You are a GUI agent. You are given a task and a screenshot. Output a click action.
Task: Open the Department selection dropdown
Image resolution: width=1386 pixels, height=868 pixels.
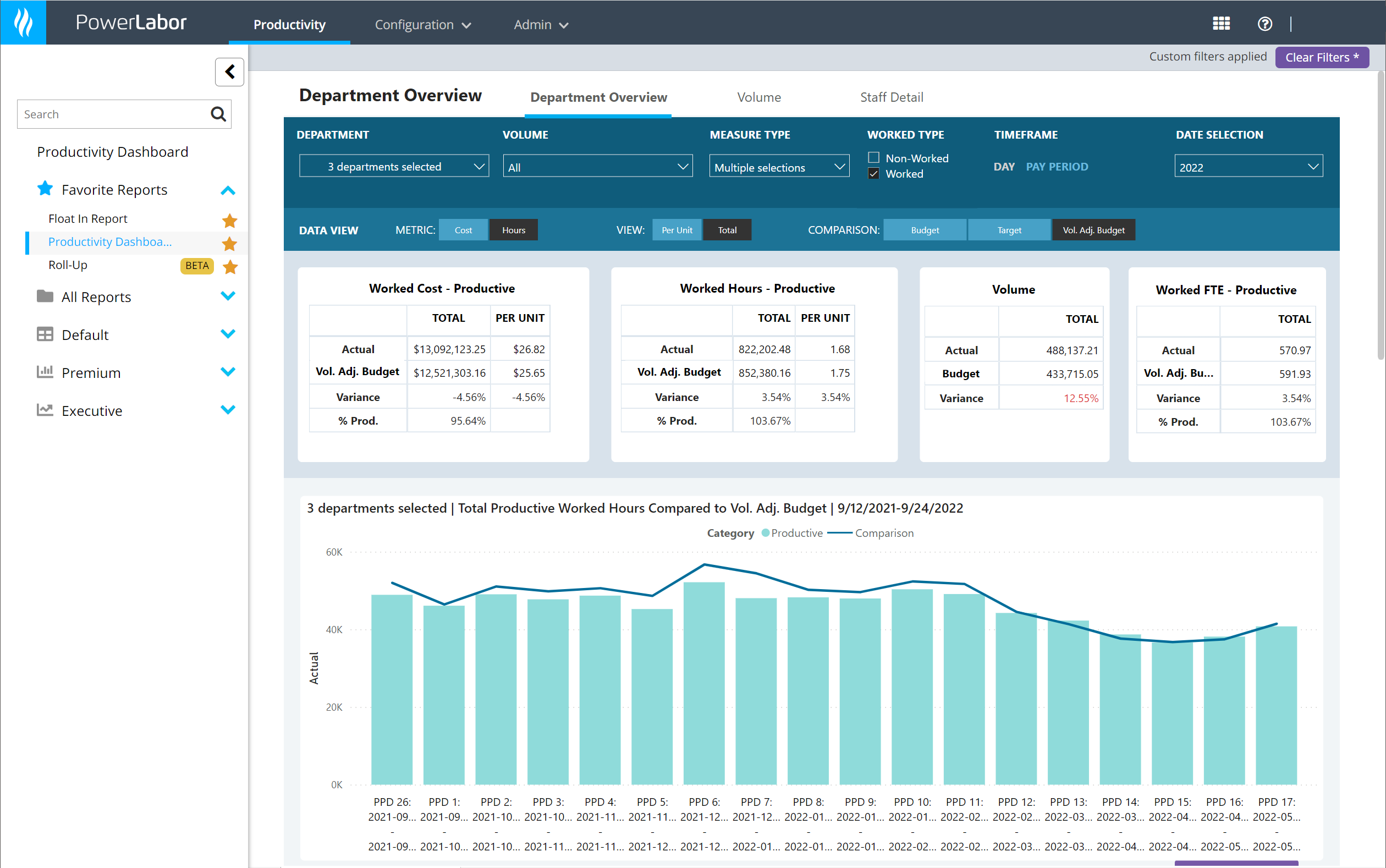click(394, 167)
